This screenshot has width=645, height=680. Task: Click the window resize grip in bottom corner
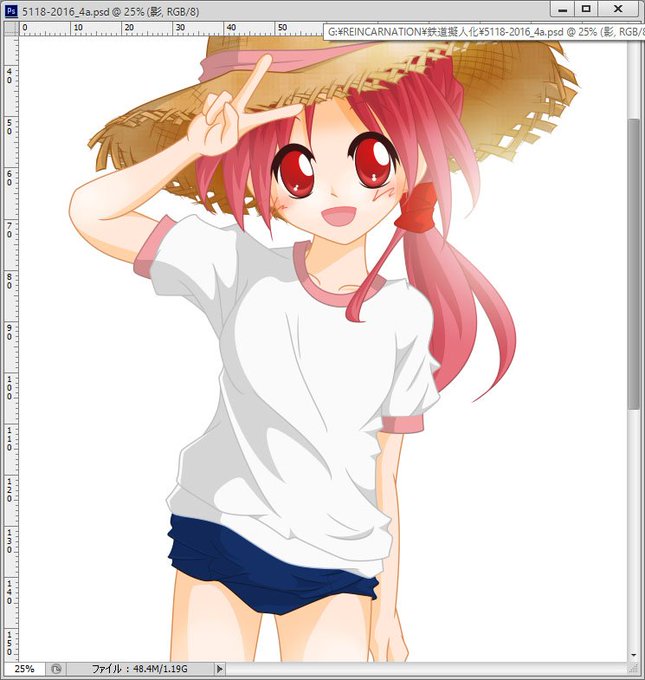click(634, 669)
